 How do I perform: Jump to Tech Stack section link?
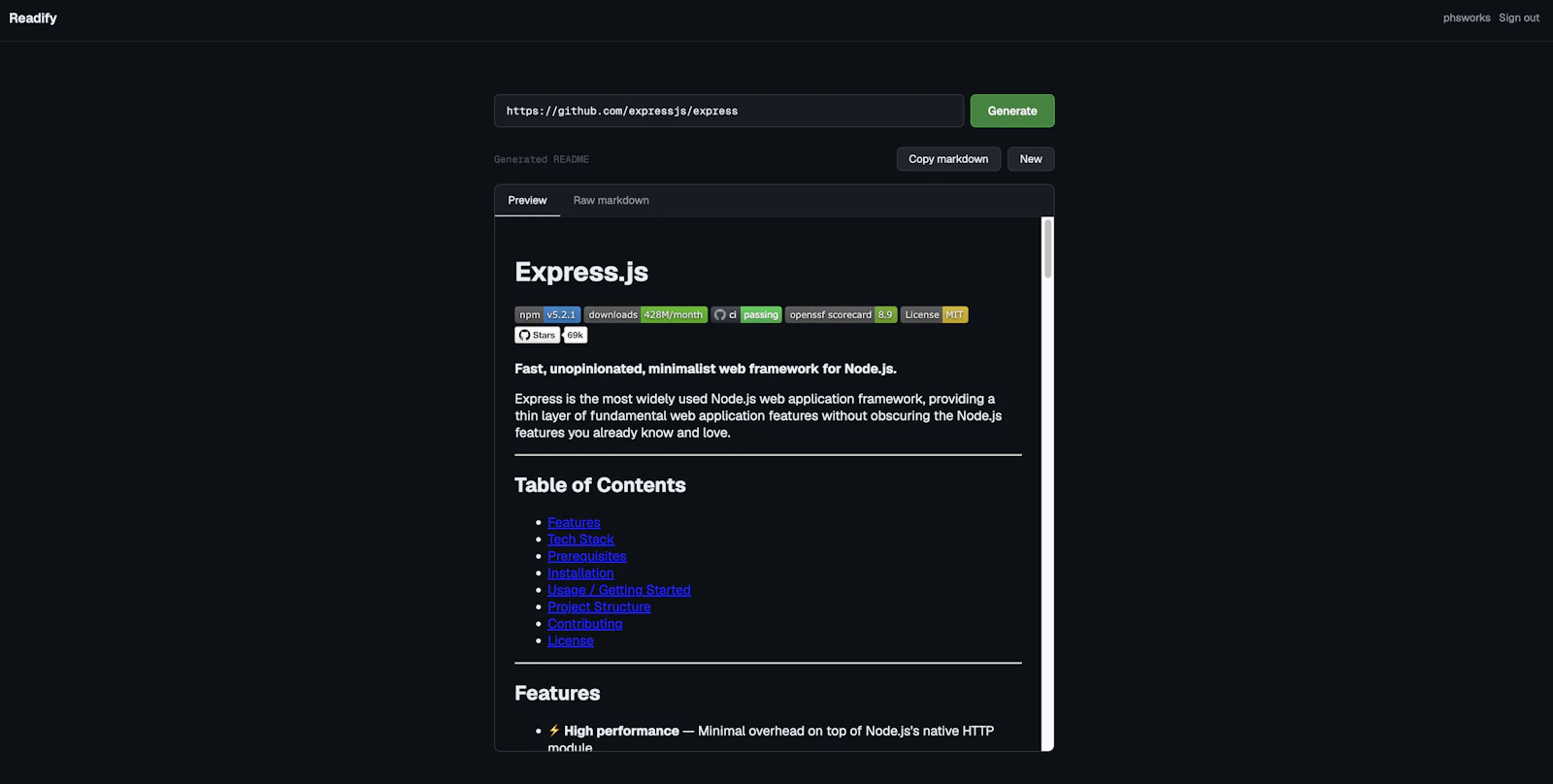click(x=580, y=539)
